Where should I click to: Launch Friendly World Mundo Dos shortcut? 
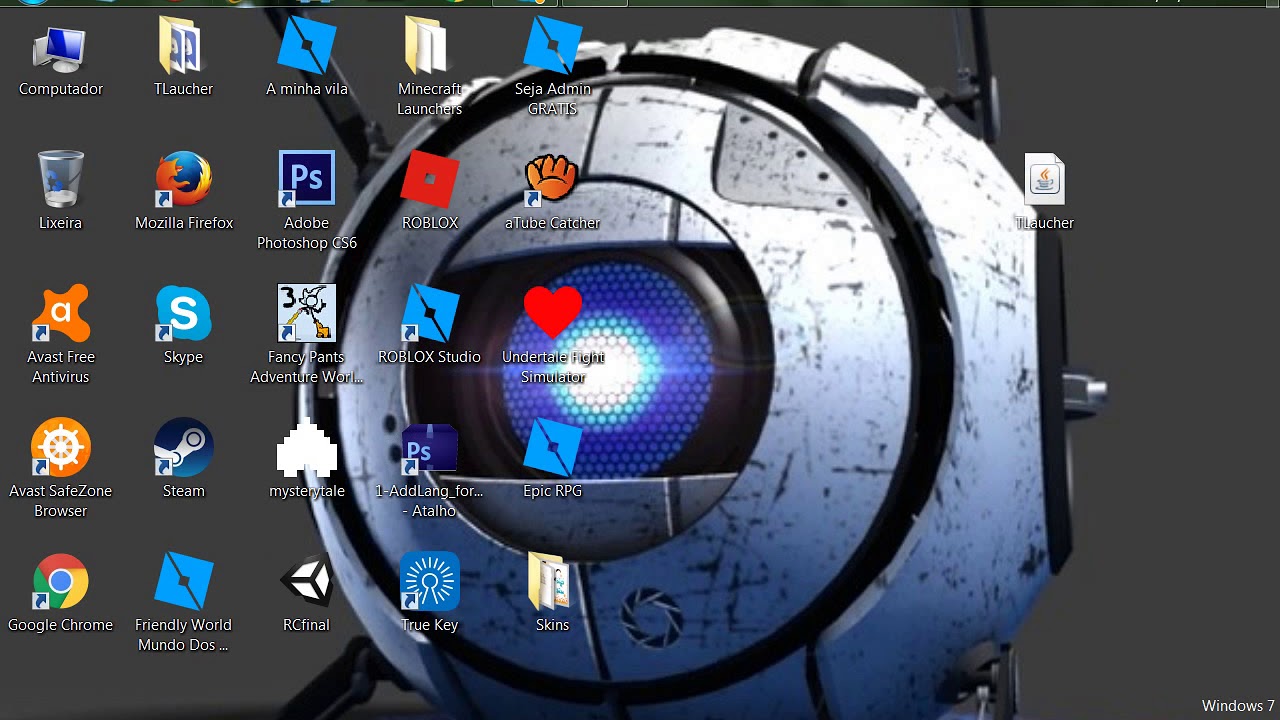pos(184,581)
